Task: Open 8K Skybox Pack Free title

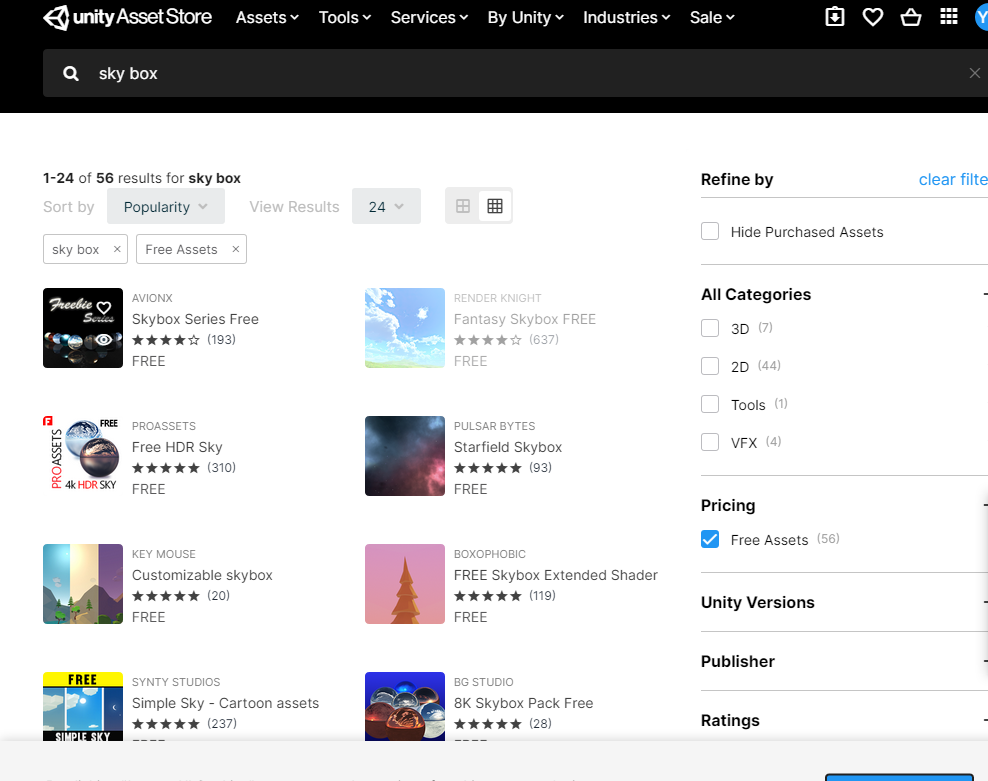Action: tap(524, 703)
